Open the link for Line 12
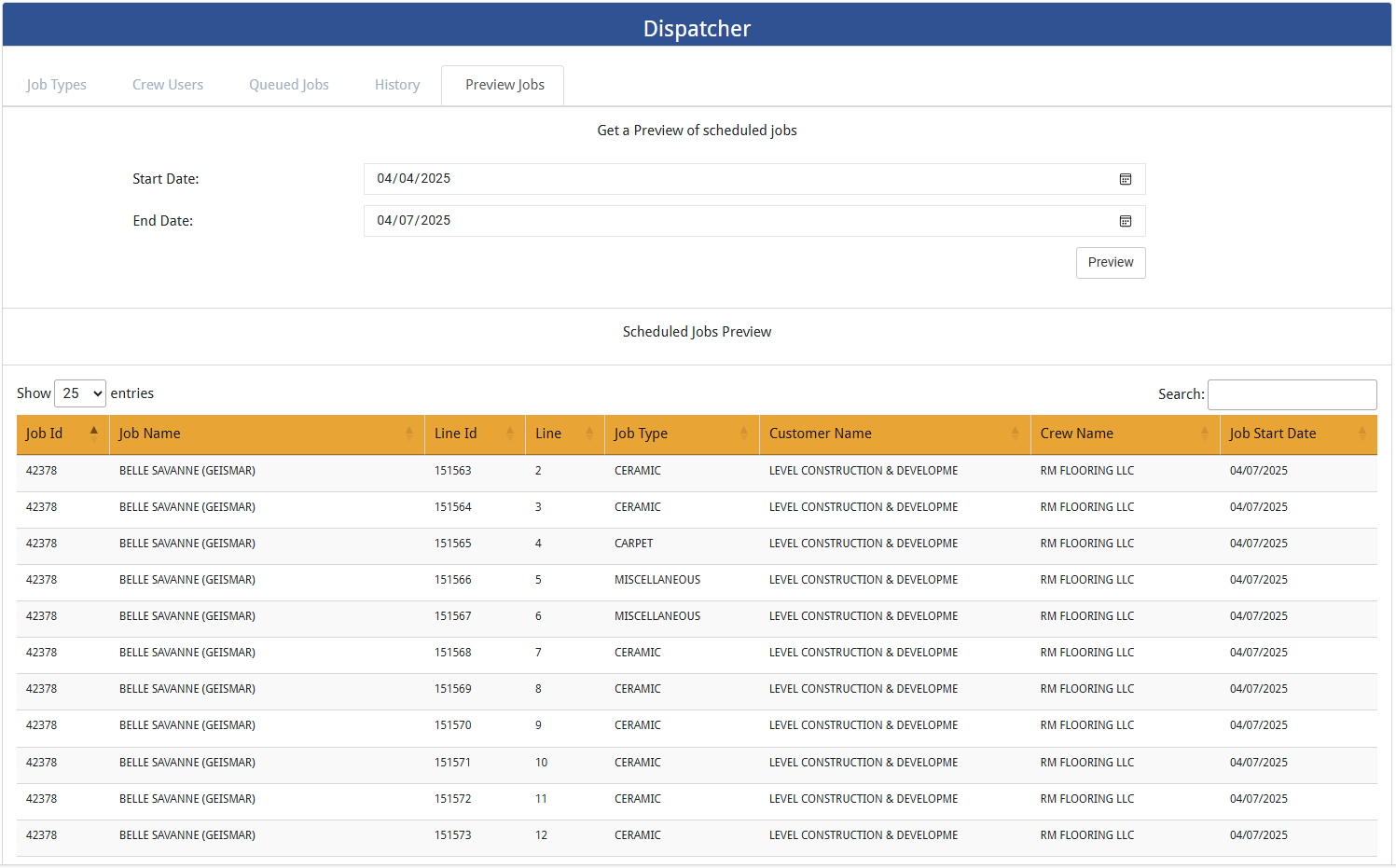Viewport: 1396px width, 868px height. (x=541, y=834)
